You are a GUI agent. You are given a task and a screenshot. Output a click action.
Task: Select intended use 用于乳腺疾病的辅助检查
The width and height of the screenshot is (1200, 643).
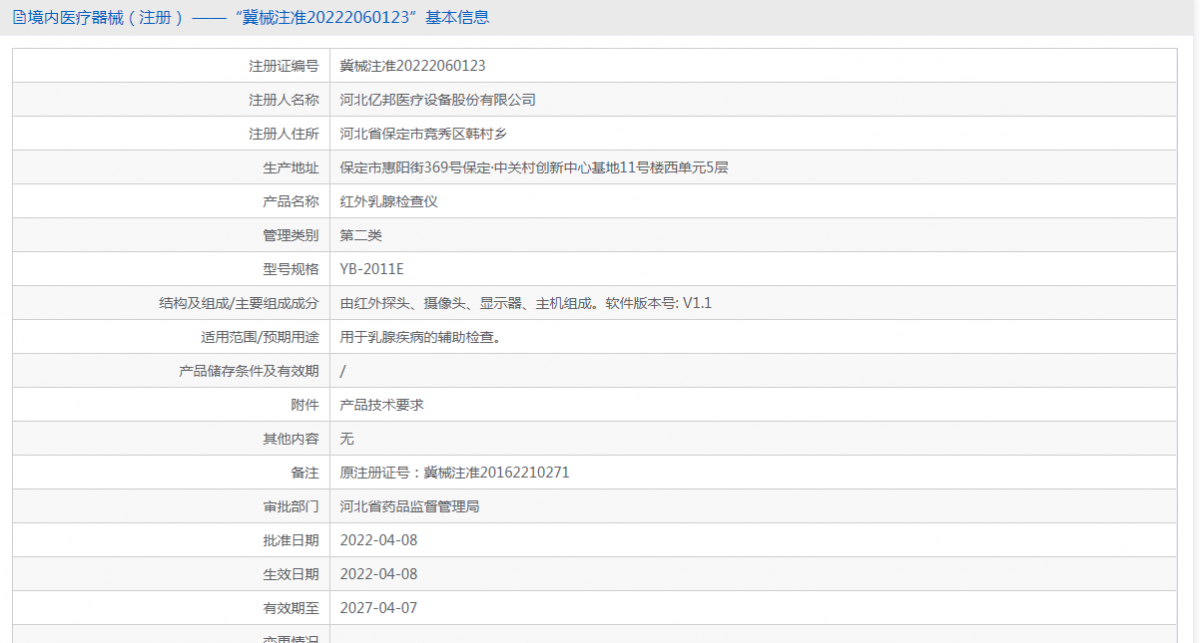[420, 337]
